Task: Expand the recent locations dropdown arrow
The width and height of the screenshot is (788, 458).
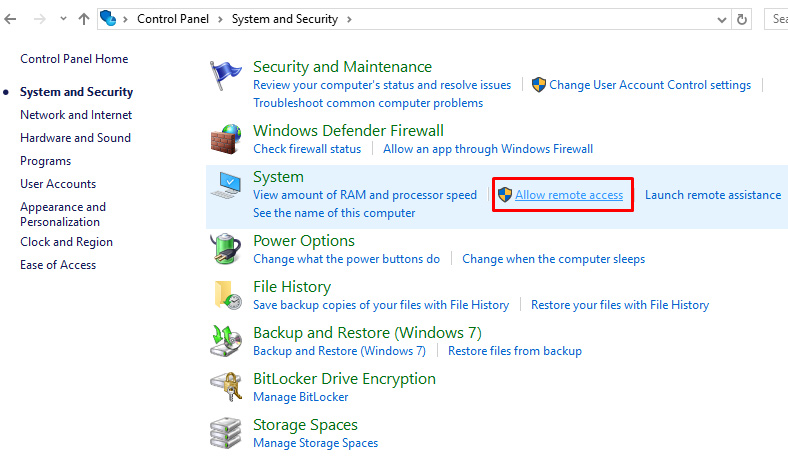Action: (x=63, y=19)
